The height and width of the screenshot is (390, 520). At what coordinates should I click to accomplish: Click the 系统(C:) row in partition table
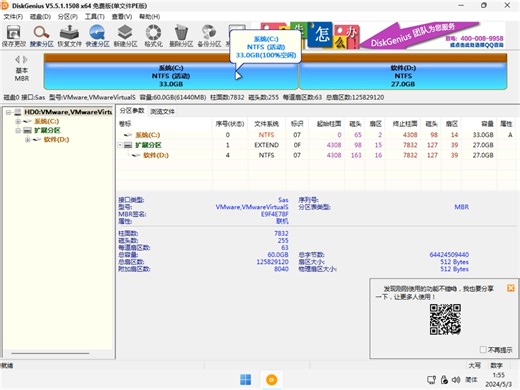coord(317,135)
